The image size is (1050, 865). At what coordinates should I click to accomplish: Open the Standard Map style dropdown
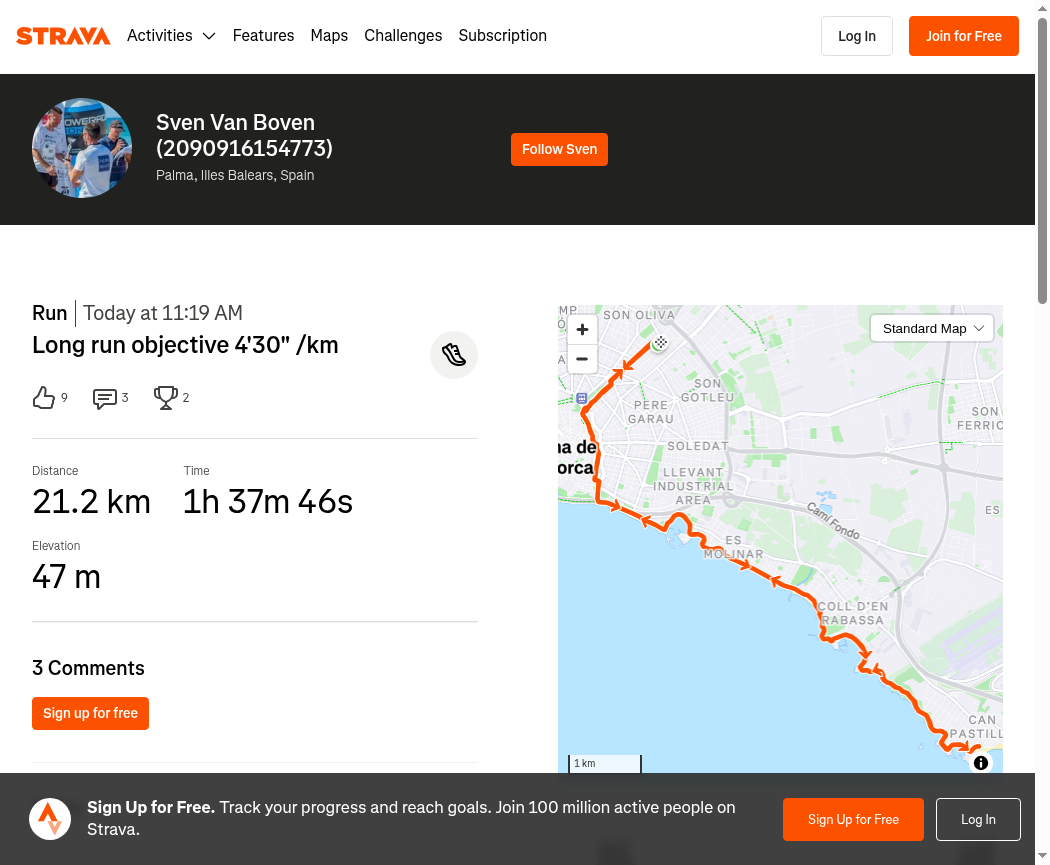(932, 329)
